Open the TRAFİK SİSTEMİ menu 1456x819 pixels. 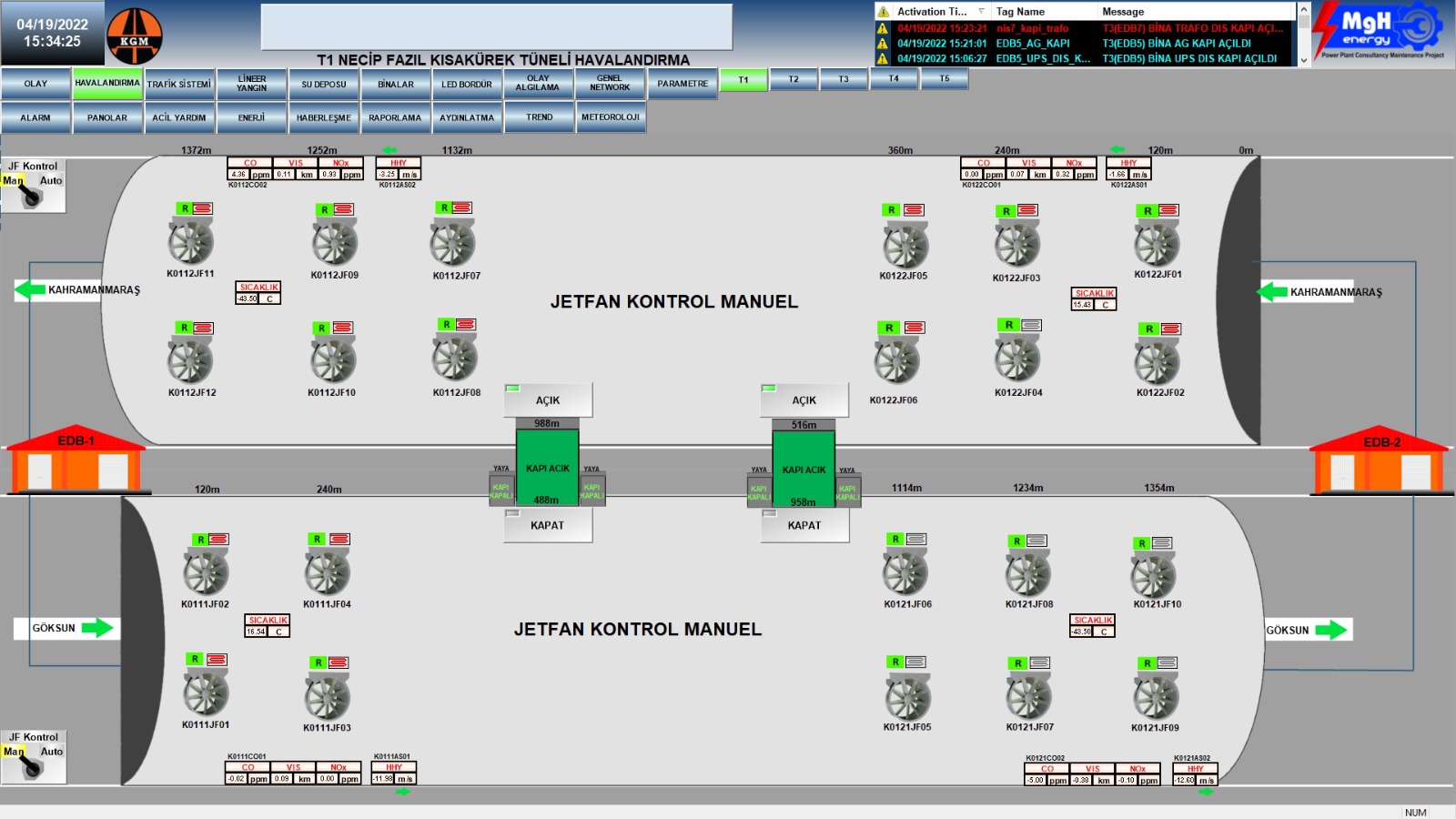click(x=179, y=84)
